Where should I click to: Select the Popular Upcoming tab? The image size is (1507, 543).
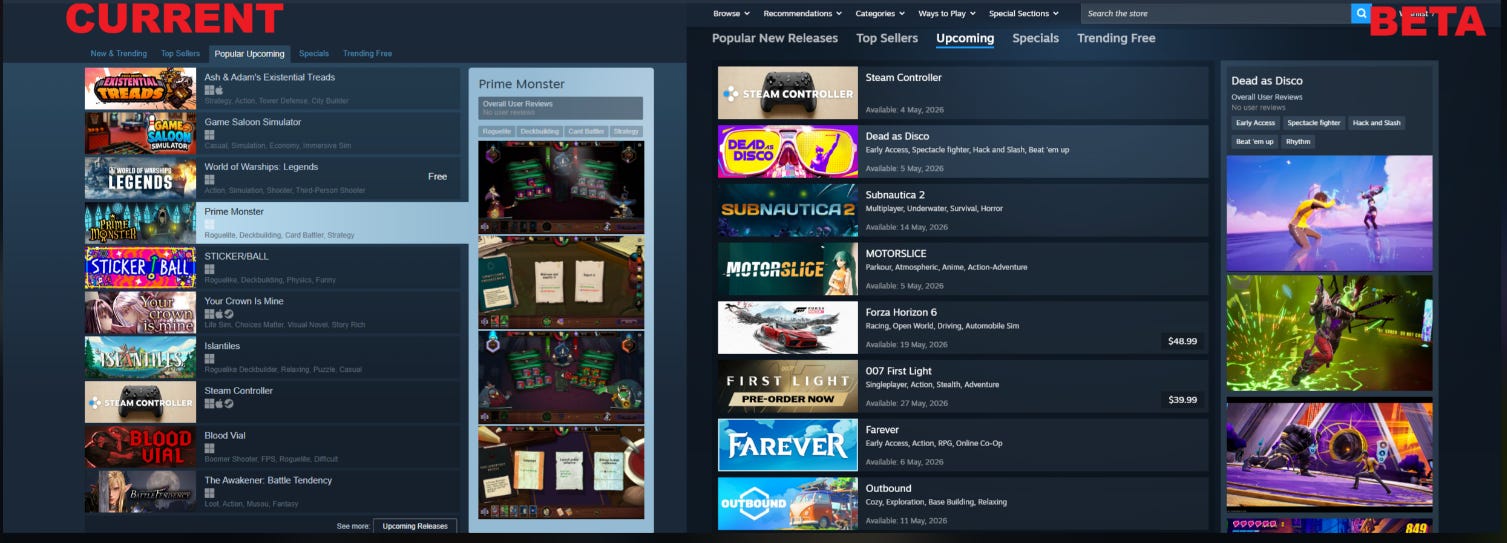coord(250,54)
